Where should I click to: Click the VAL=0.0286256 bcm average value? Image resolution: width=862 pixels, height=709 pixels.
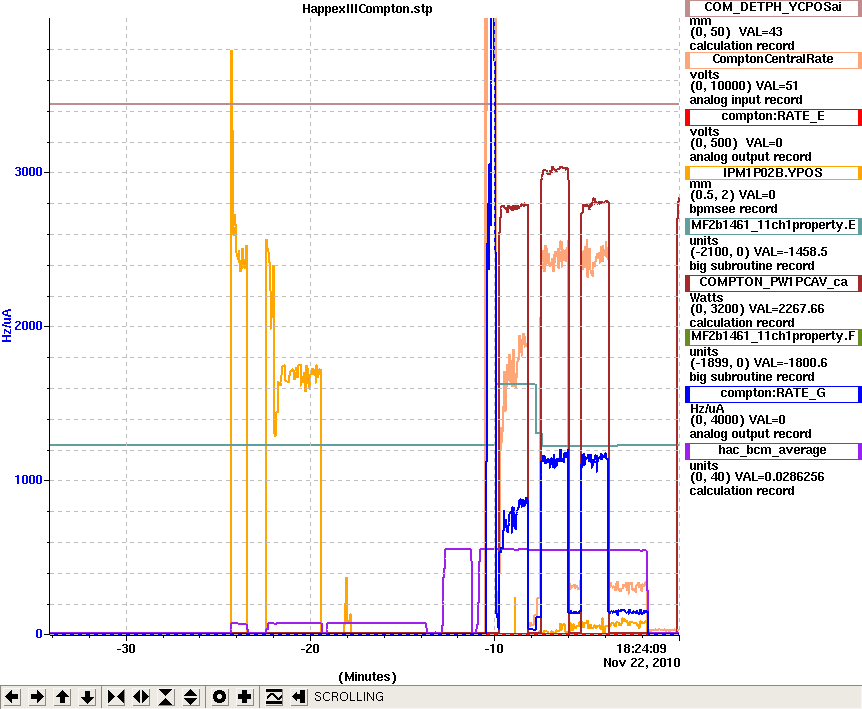pos(779,477)
